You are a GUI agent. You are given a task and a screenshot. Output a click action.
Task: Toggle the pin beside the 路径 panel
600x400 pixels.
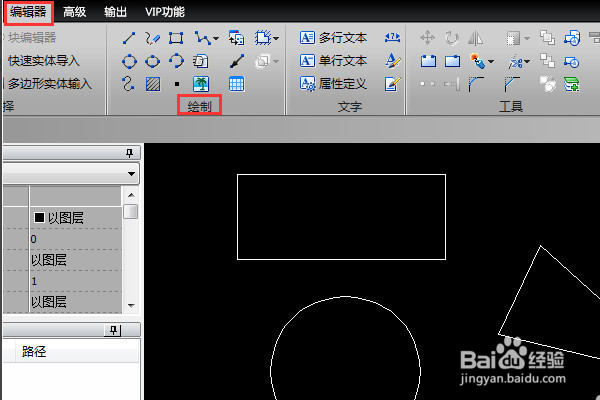pyautogui.click(x=113, y=330)
